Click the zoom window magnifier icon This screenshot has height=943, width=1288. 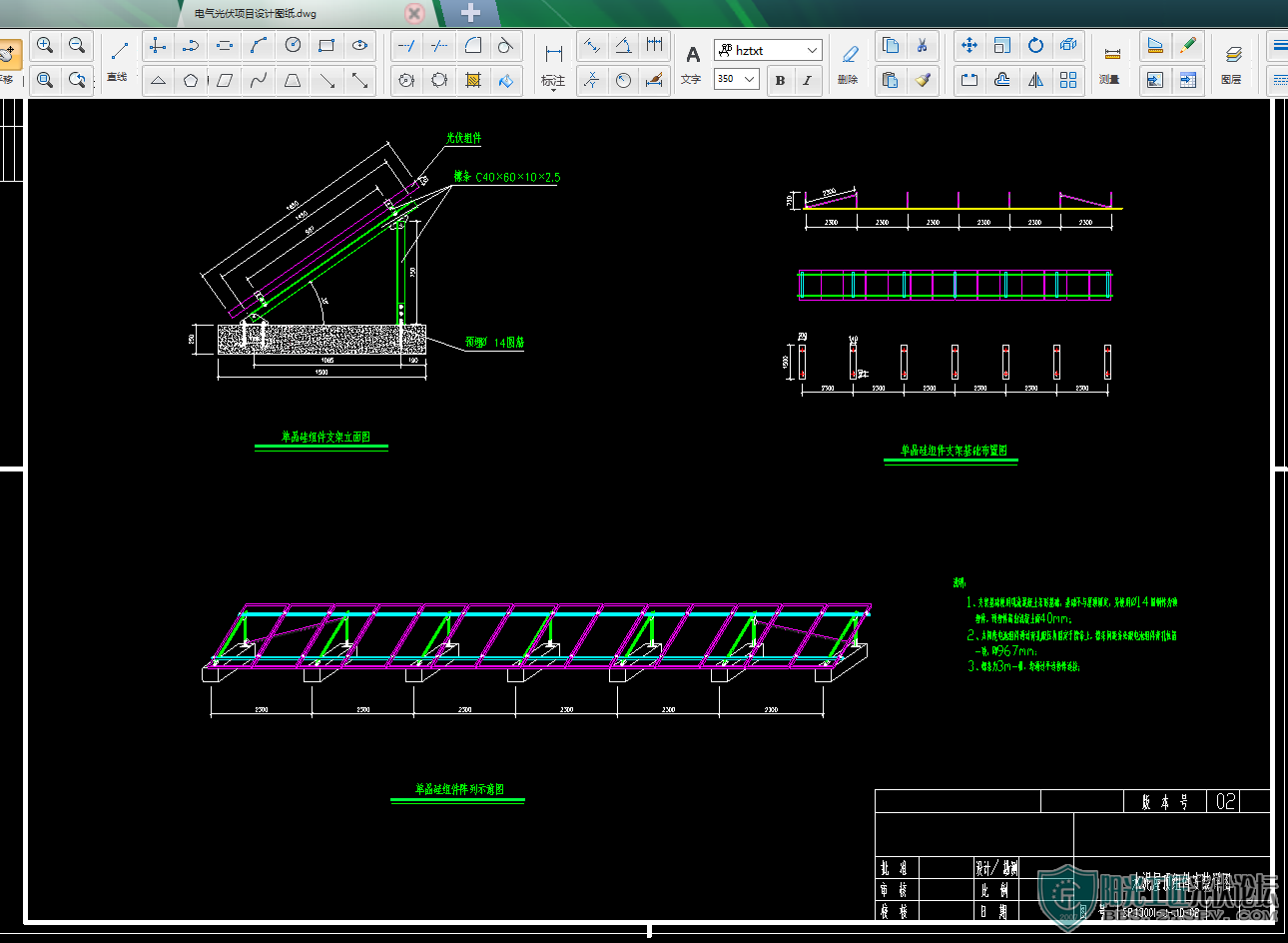[45, 80]
